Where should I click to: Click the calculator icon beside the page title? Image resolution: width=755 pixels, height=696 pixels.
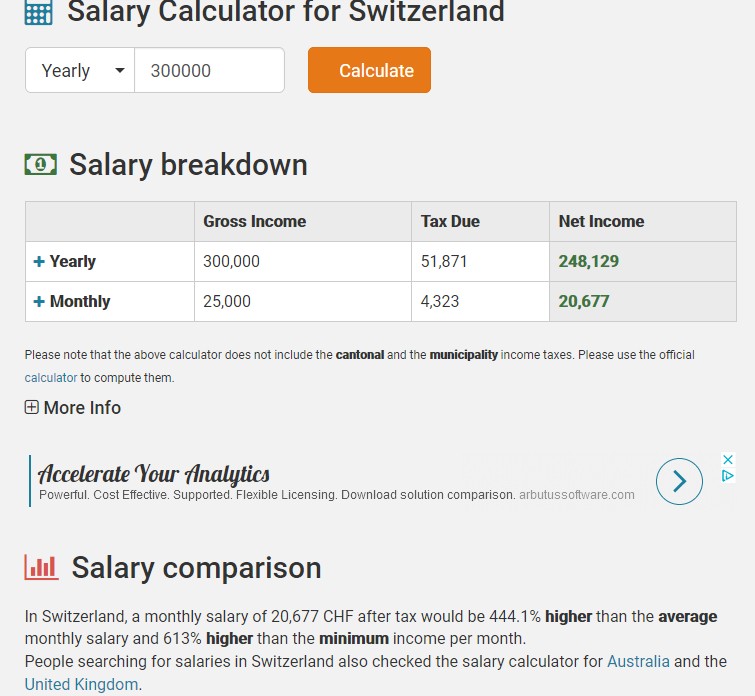[x=39, y=12]
